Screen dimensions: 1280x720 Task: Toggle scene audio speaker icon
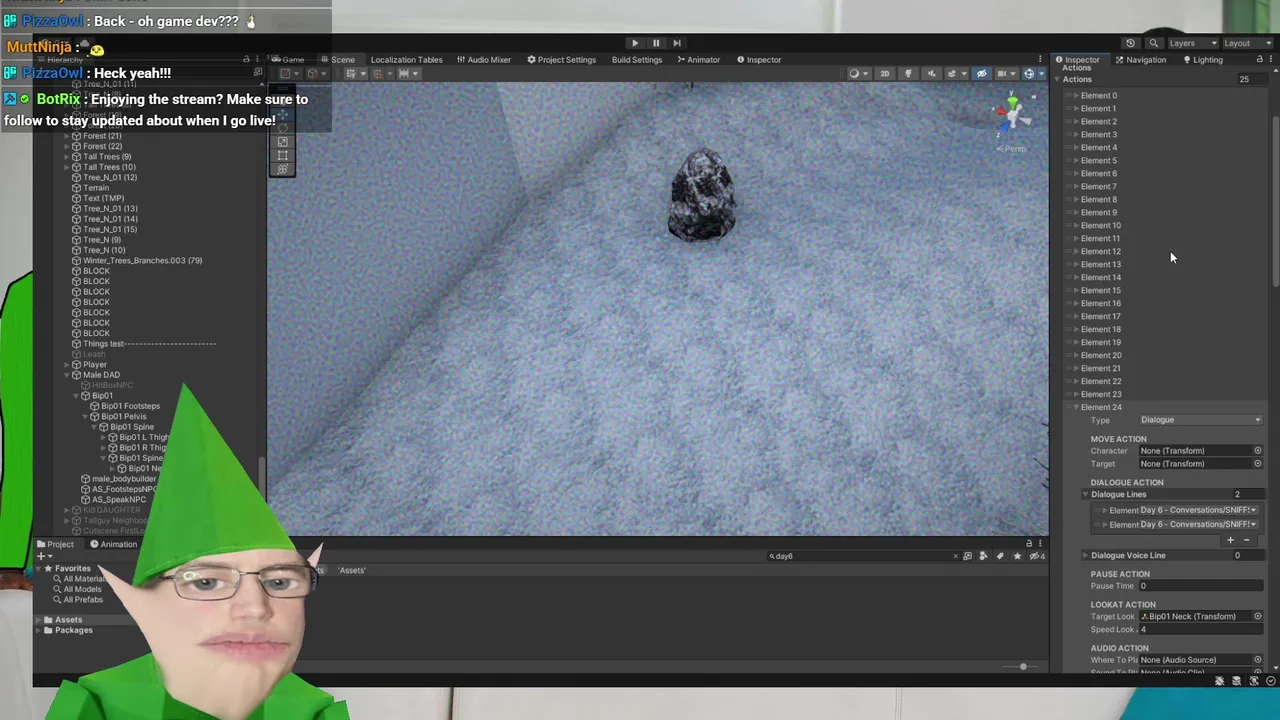coord(931,74)
